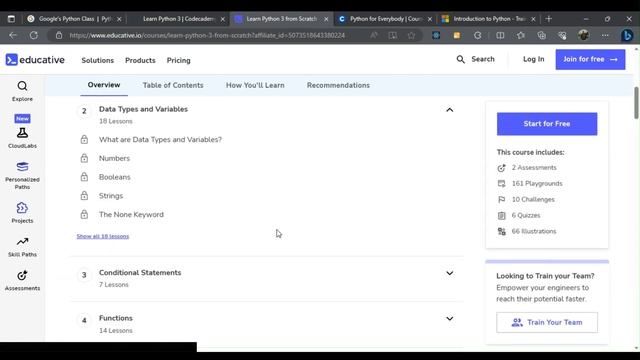
Task: Click the Start for Free button
Action: 547,124
